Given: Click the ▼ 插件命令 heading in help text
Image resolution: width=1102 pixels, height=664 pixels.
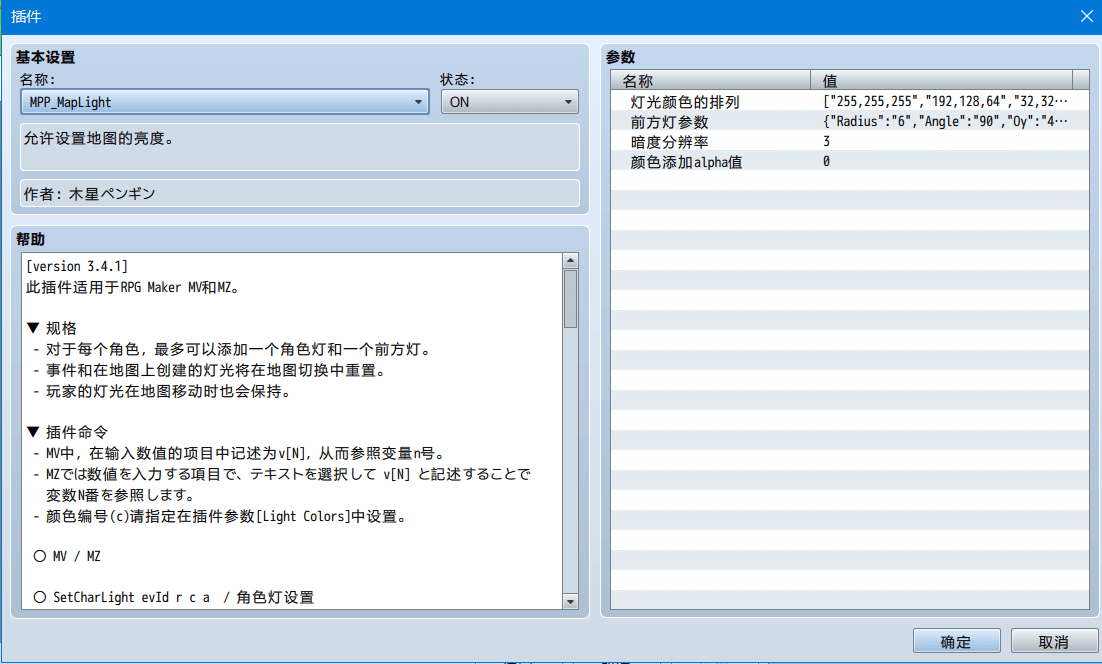Looking at the screenshot, I should (67, 432).
